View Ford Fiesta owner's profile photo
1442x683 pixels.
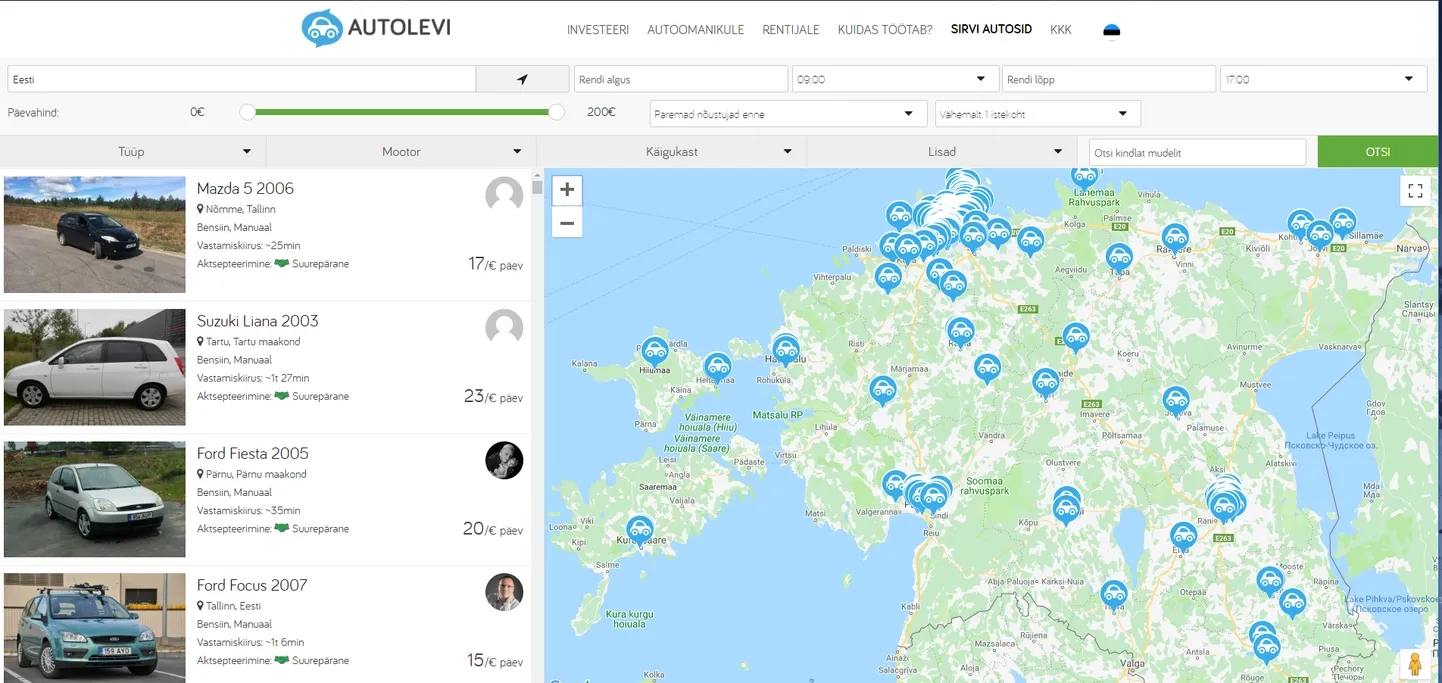tap(504, 460)
